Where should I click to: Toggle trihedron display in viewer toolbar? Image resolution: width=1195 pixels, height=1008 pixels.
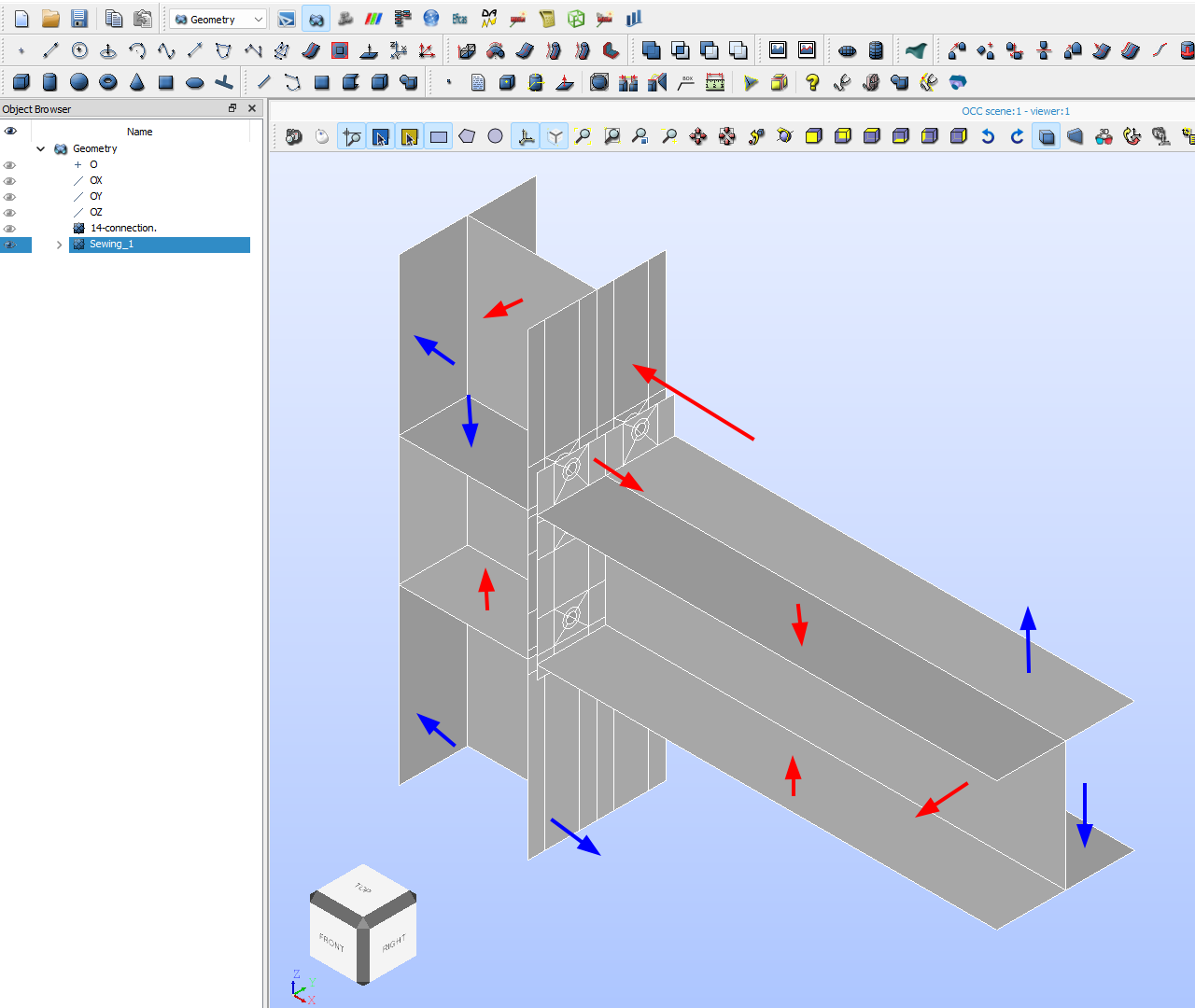(x=526, y=137)
